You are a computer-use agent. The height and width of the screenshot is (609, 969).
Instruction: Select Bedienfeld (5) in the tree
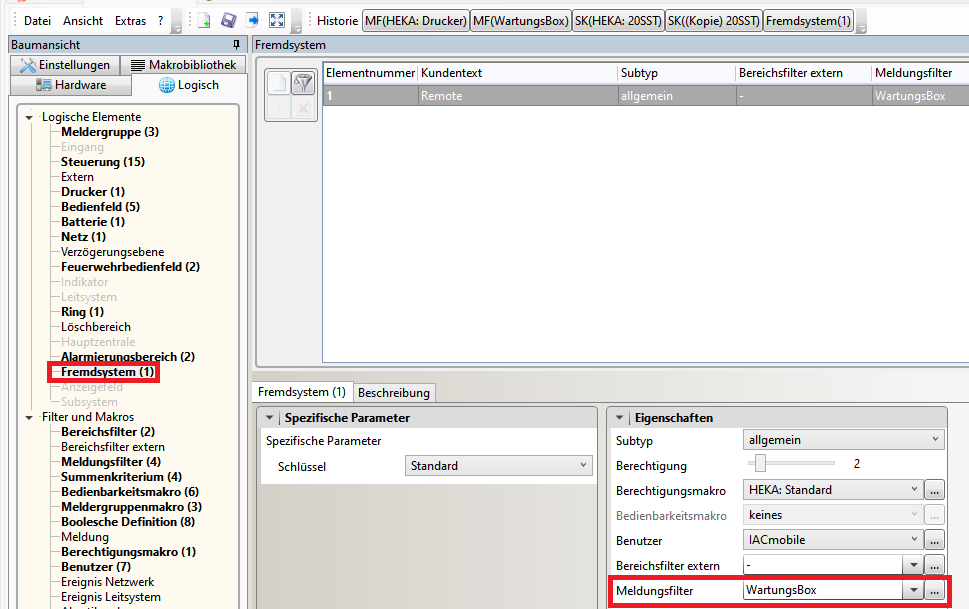pos(100,207)
